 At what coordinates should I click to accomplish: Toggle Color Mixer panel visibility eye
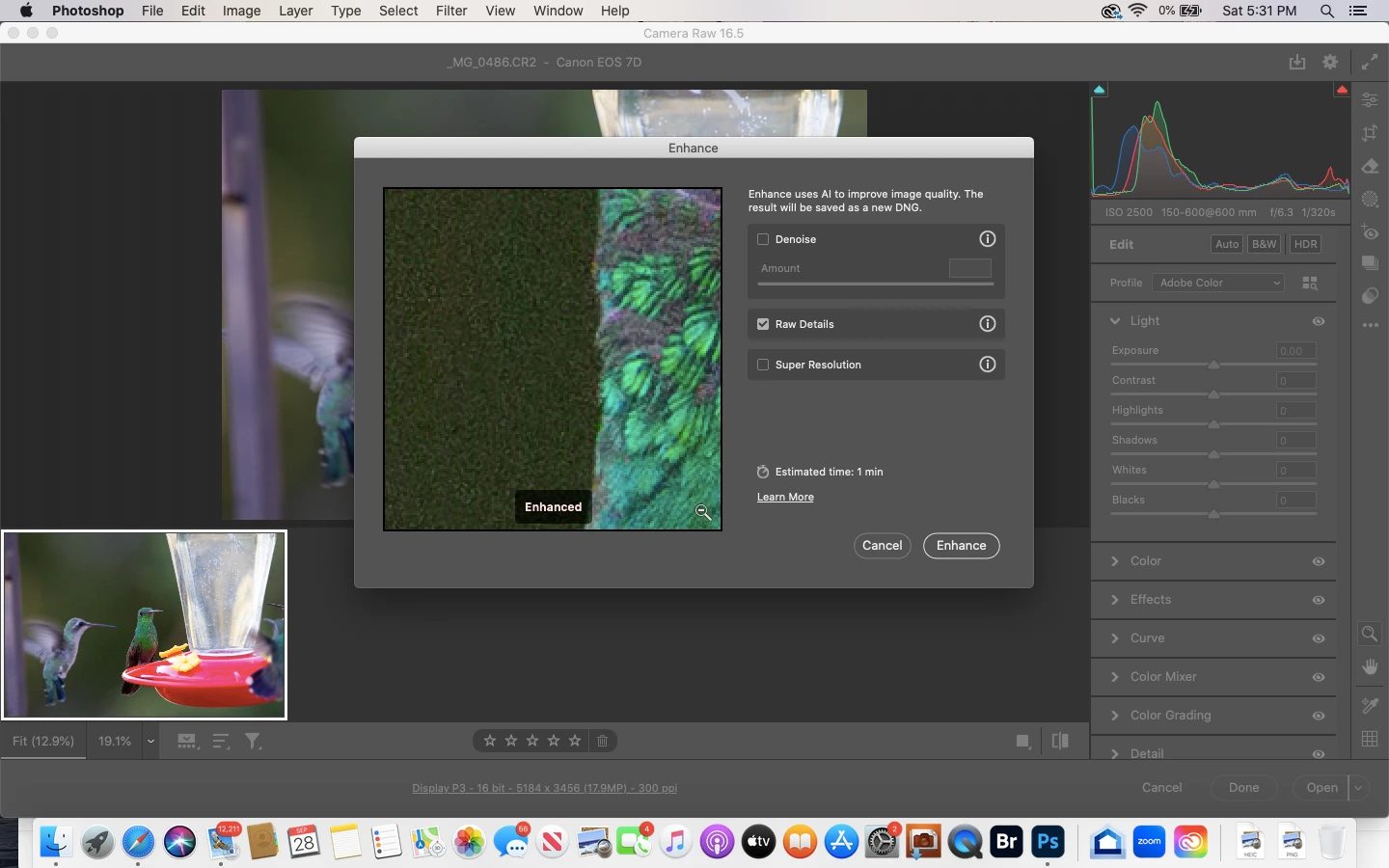pyautogui.click(x=1319, y=677)
